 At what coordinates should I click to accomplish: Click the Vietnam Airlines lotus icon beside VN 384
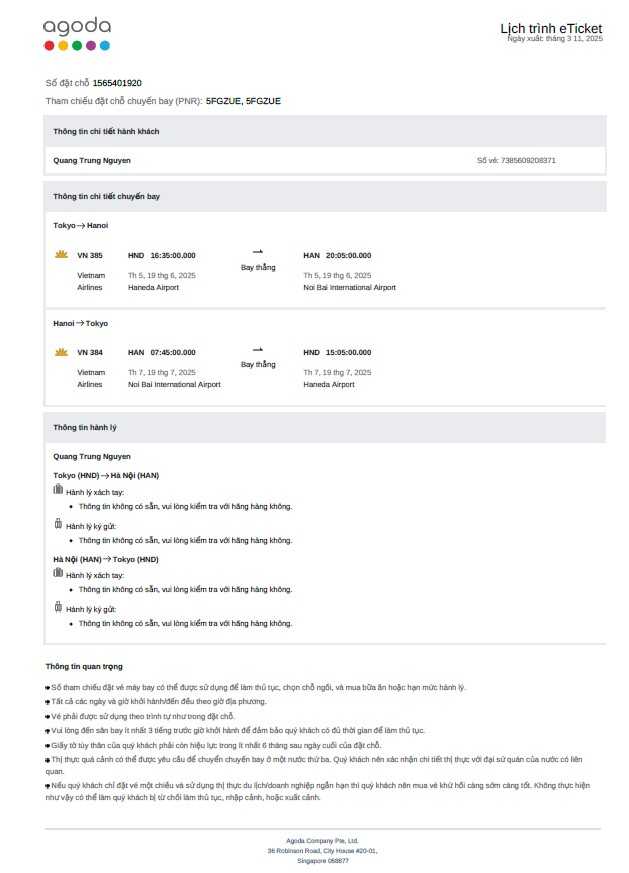click(x=61, y=352)
